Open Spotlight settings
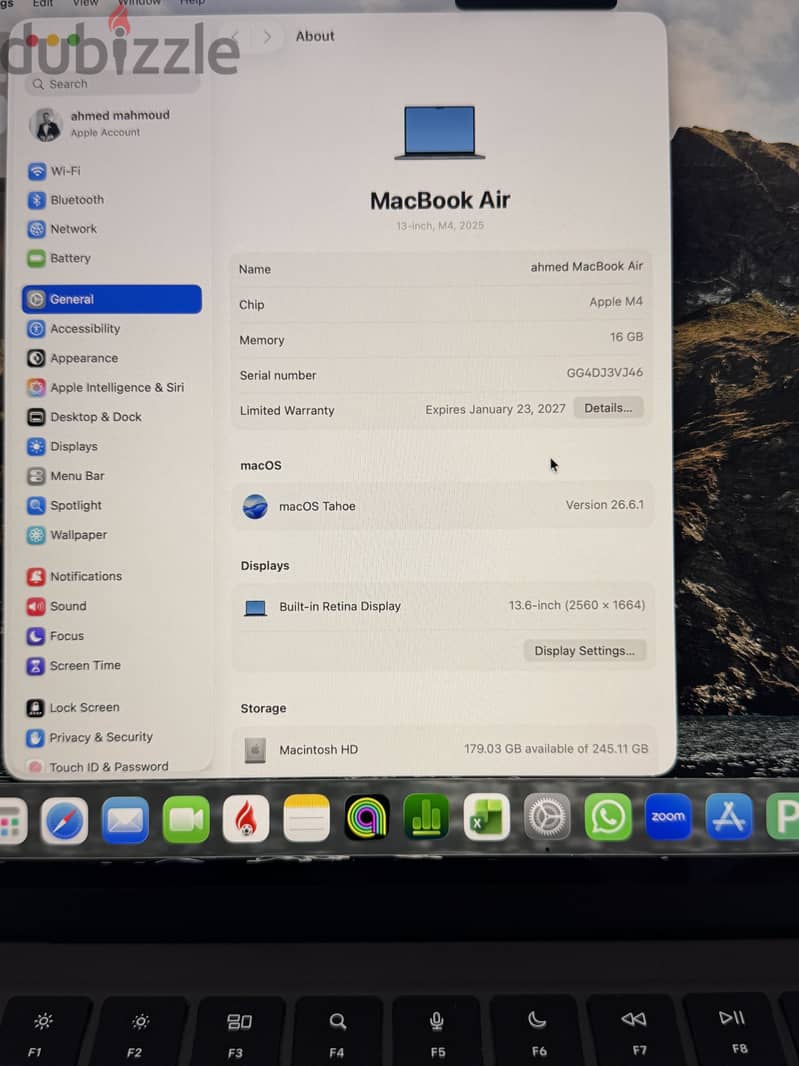This screenshot has height=1066, width=799. click(x=65, y=505)
